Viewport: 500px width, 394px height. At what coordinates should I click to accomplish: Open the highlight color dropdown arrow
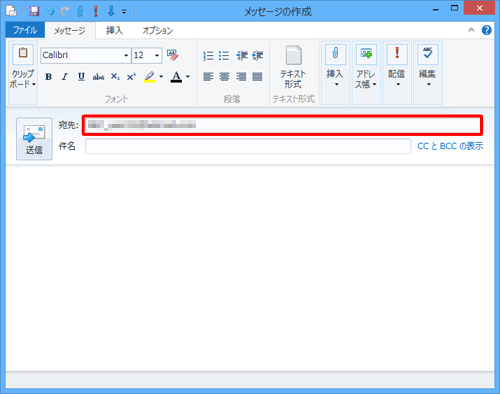click(161, 77)
